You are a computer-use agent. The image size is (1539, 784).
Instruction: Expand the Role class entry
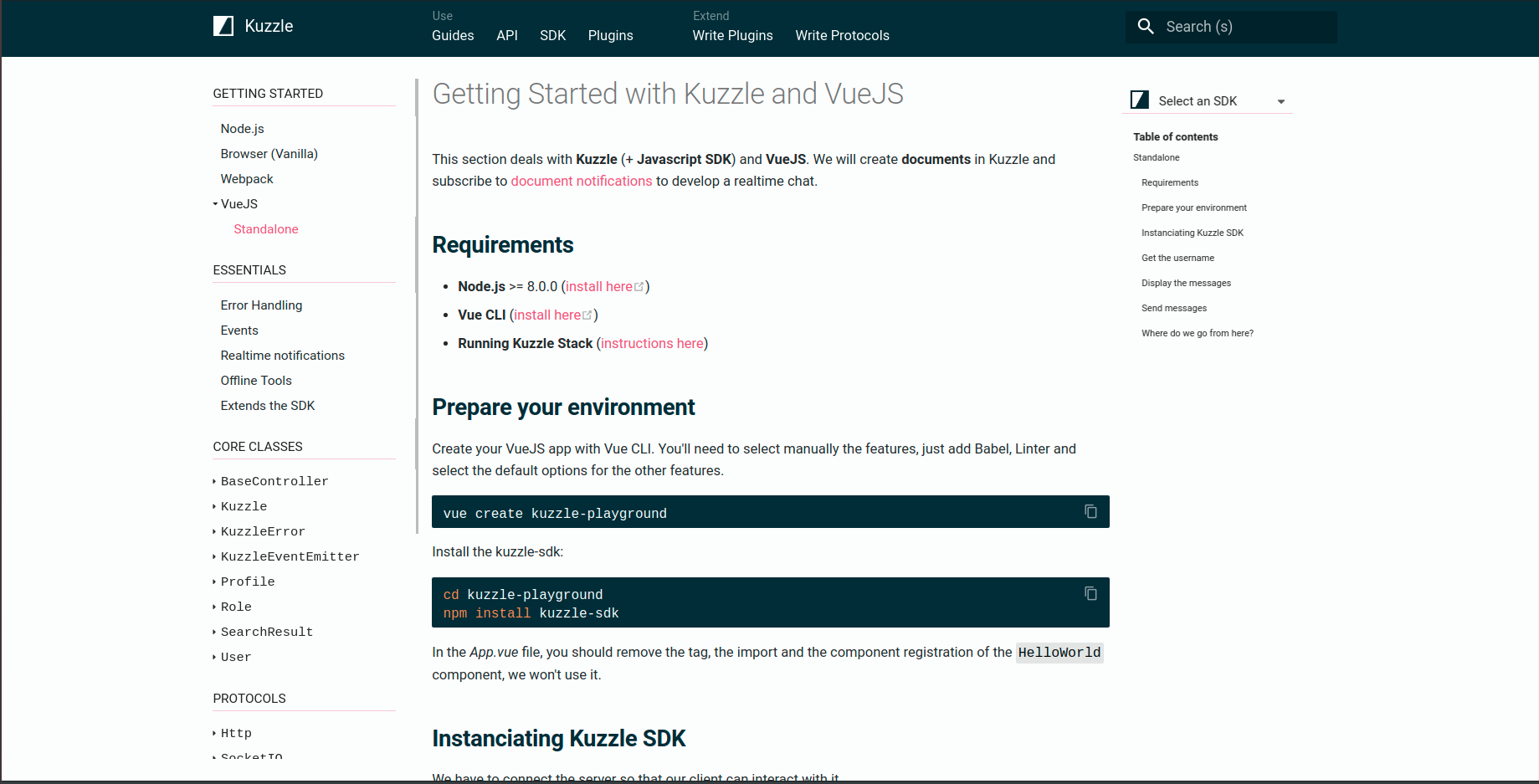coord(214,607)
